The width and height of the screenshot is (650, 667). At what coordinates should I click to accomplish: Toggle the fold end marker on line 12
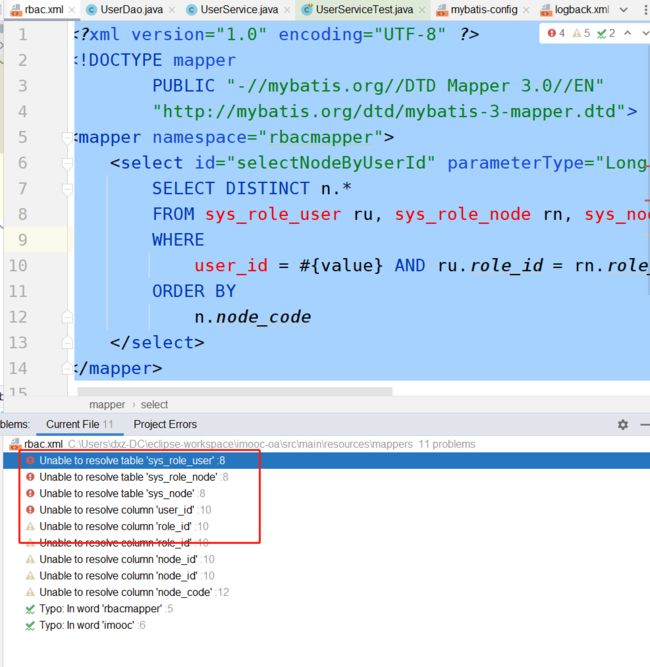coord(67,317)
